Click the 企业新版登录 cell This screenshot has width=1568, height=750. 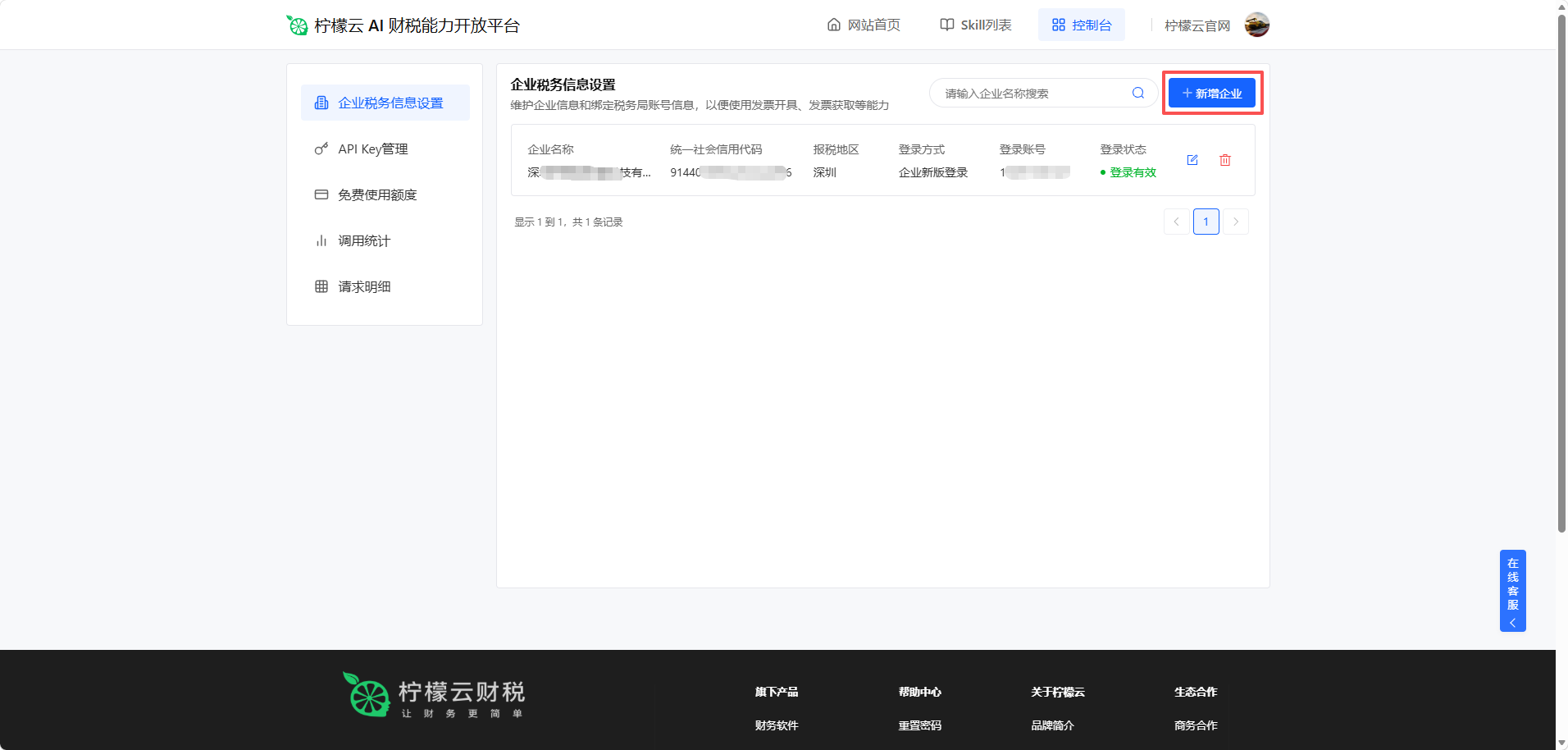[933, 172]
